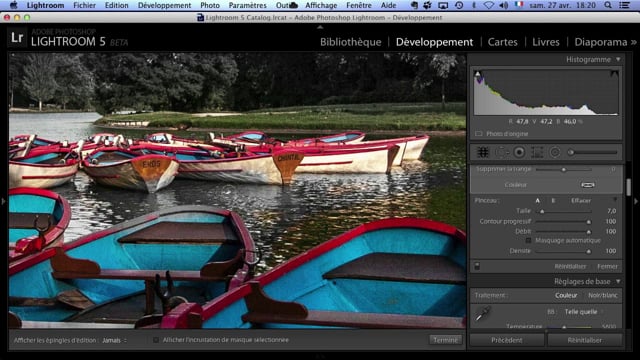Click the Terminé button

click(x=445, y=340)
